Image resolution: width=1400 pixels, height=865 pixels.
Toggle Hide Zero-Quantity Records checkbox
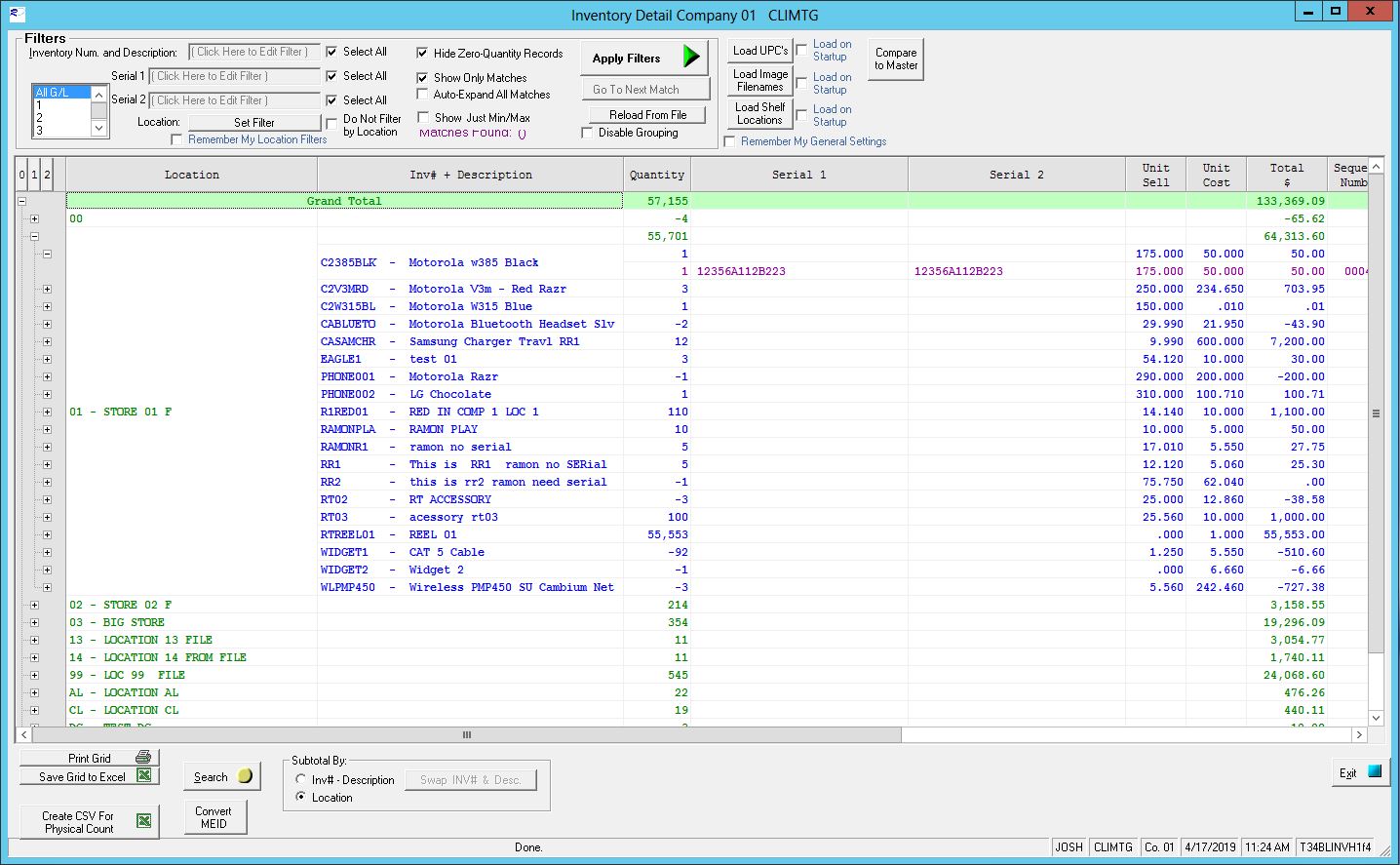(x=422, y=54)
